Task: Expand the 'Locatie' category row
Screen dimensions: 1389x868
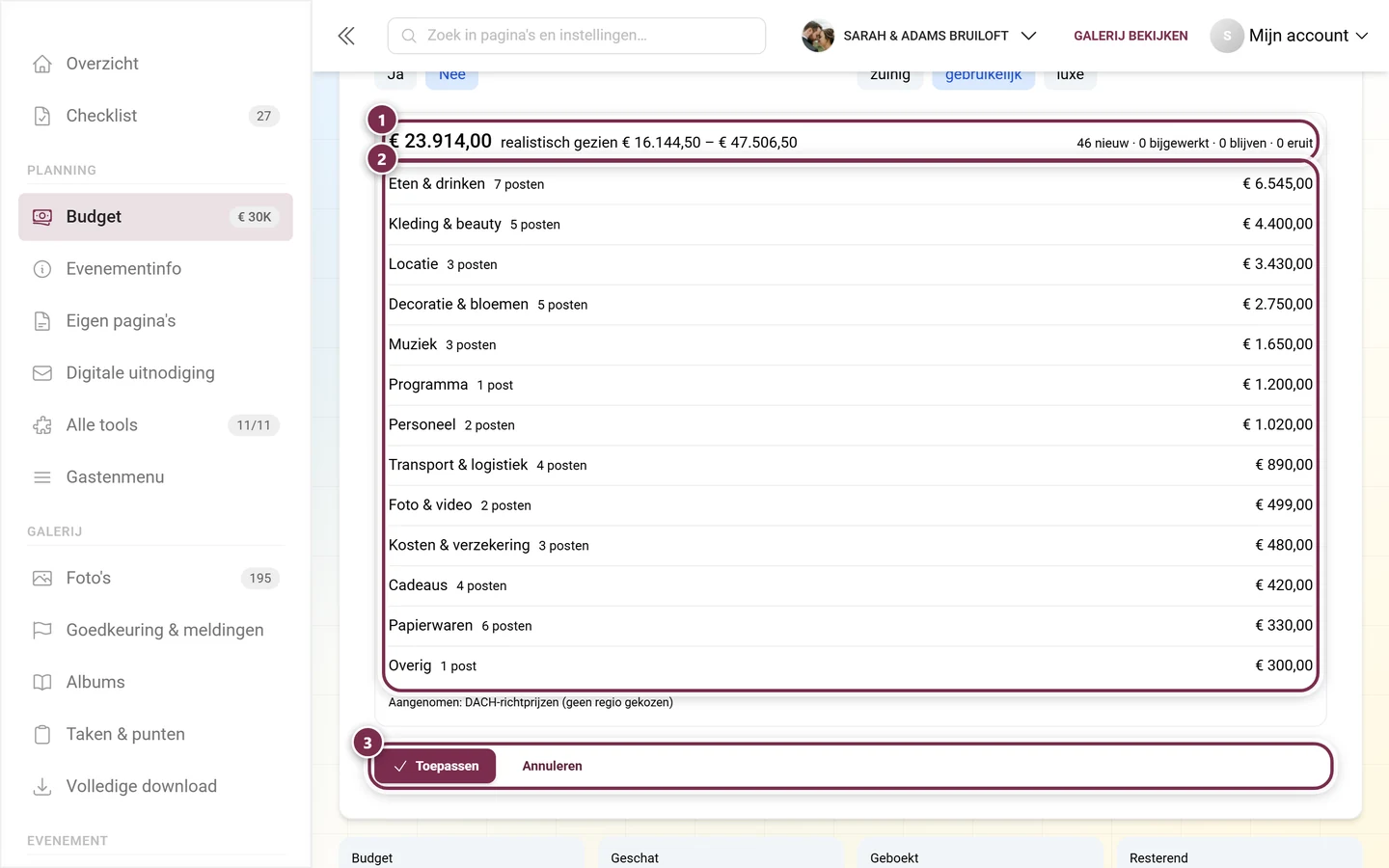Action: point(851,264)
